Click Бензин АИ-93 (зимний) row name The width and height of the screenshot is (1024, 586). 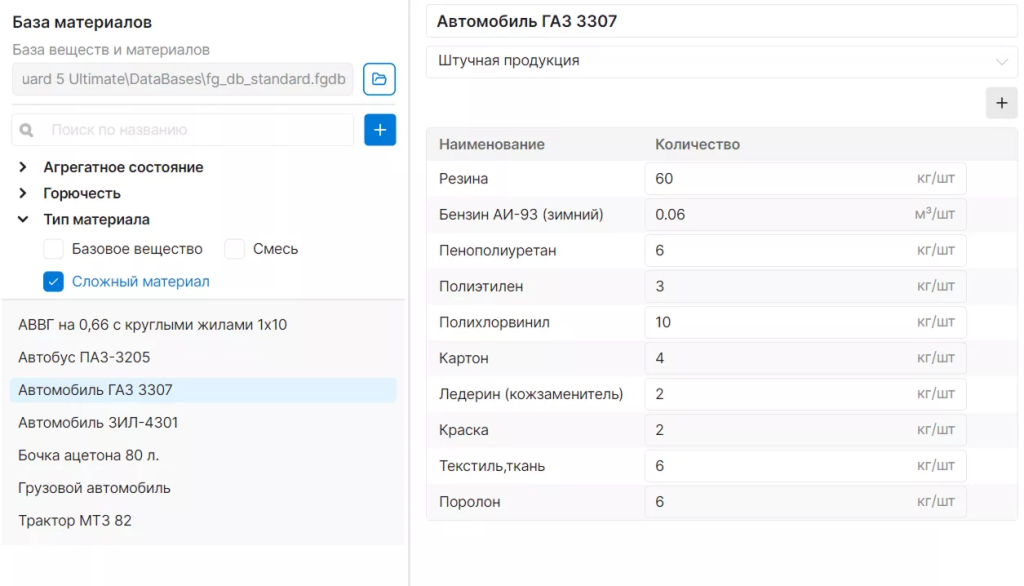pyautogui.click(x=521, y=215)
